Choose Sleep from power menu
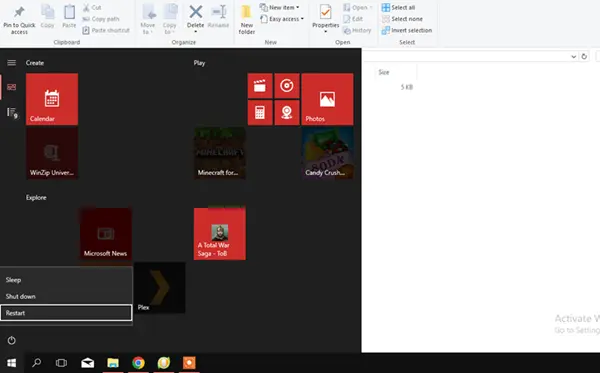 [x=66, y=280]
